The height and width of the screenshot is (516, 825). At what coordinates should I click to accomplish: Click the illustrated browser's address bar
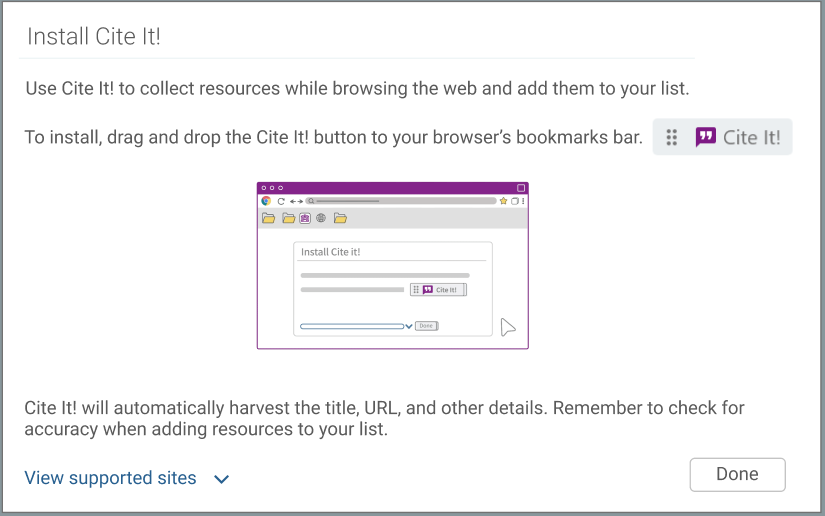(400, 201)
